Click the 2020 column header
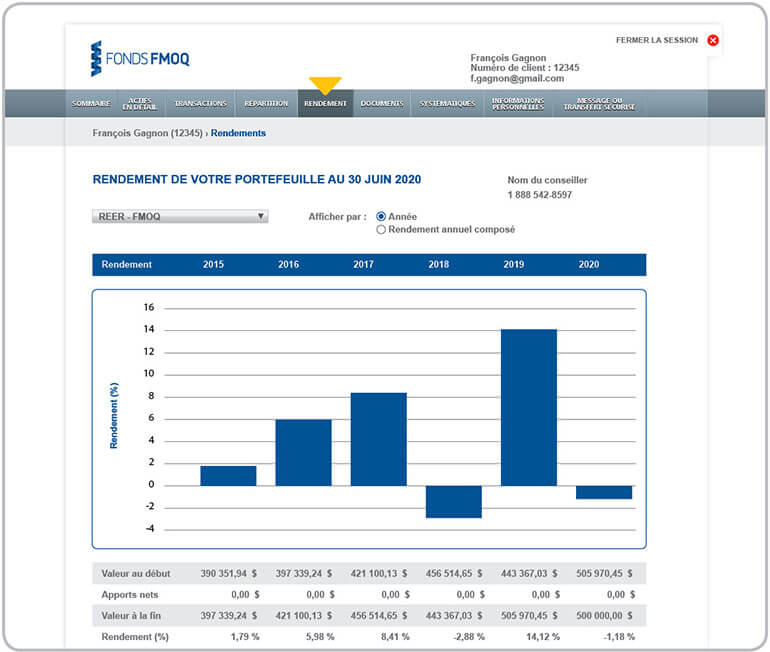The image size is (770, 652). (589, 265)
